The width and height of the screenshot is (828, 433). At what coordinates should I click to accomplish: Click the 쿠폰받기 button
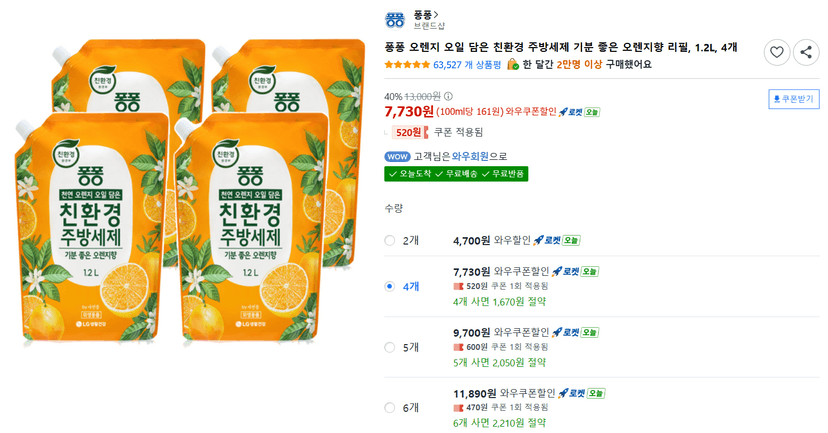[x=794, y=99]
